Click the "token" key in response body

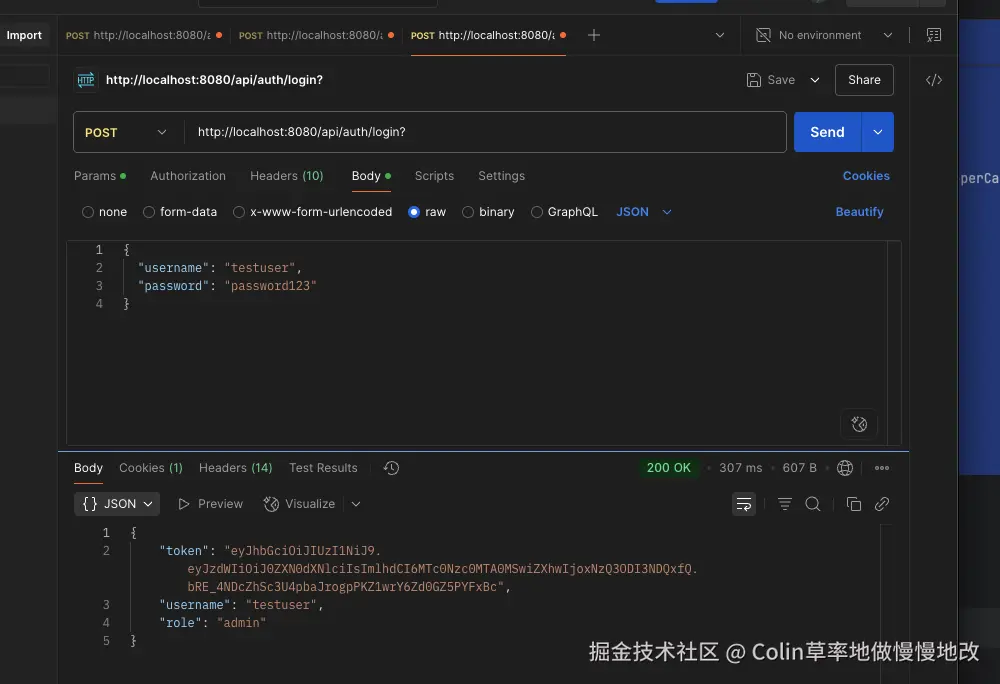coord(184,551)
